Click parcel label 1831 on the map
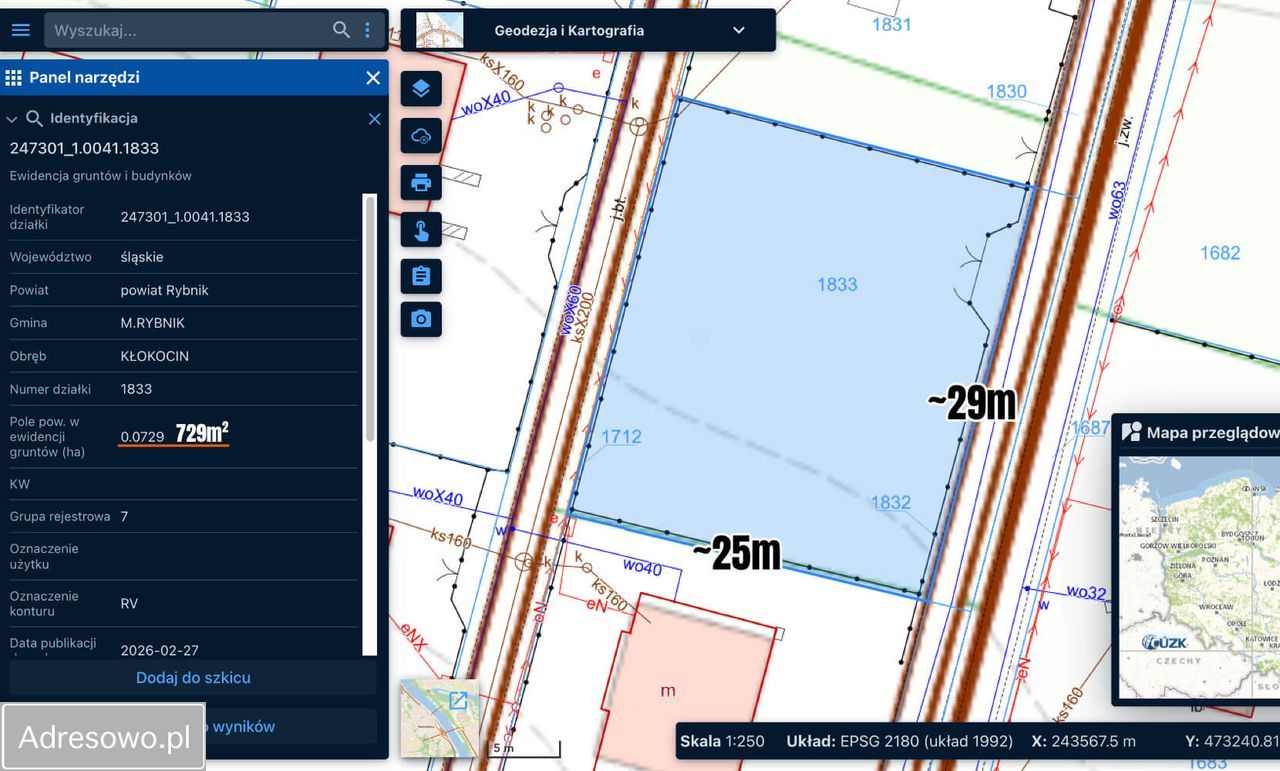The height and width of the screenshot is (771, 1280). point(891,24)
